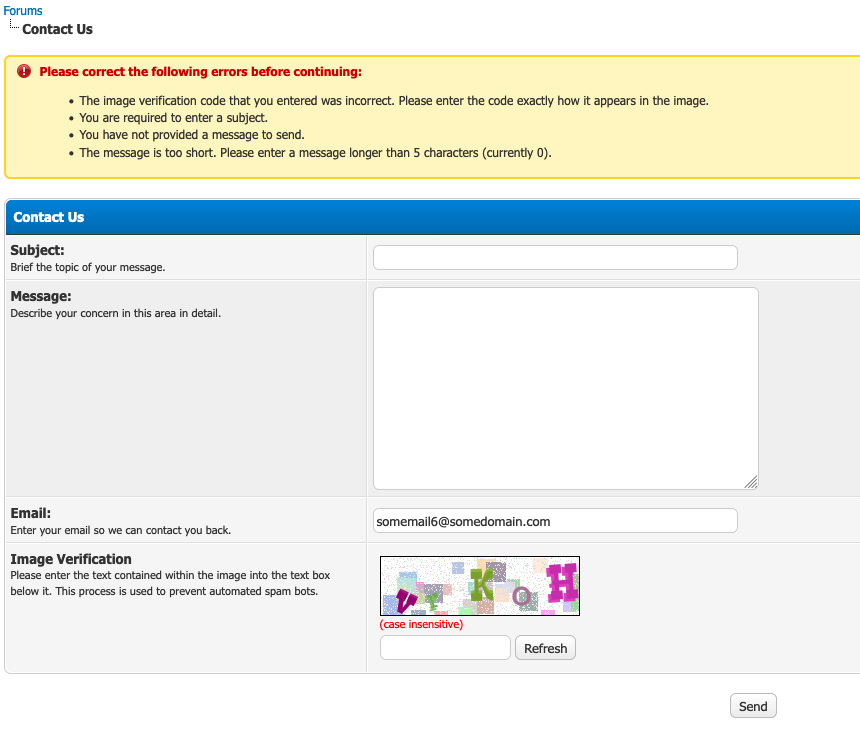Click the 'Subject:' field label
860x748 pixels.
coord(37,250)
